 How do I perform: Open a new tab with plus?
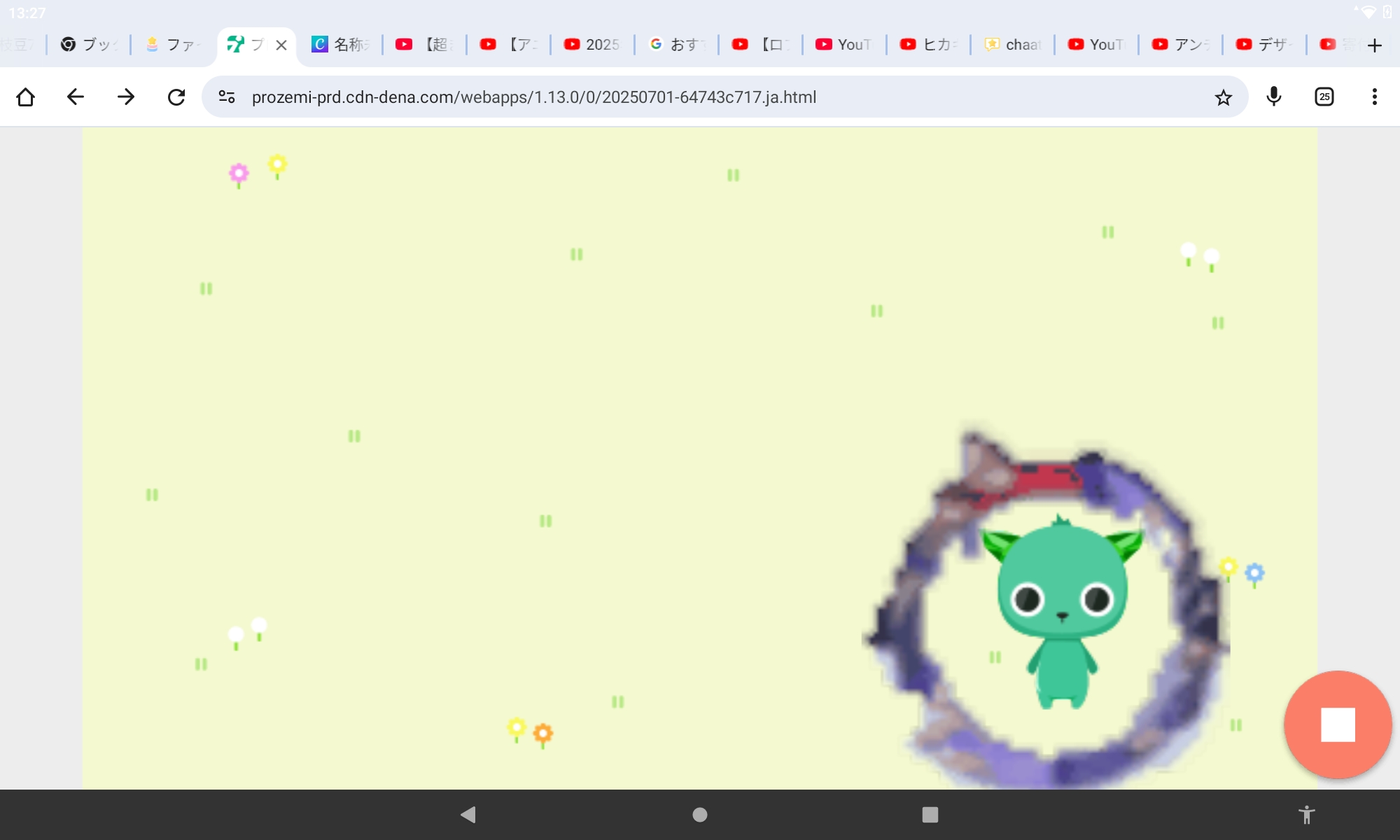click(x=1375, y=45)
